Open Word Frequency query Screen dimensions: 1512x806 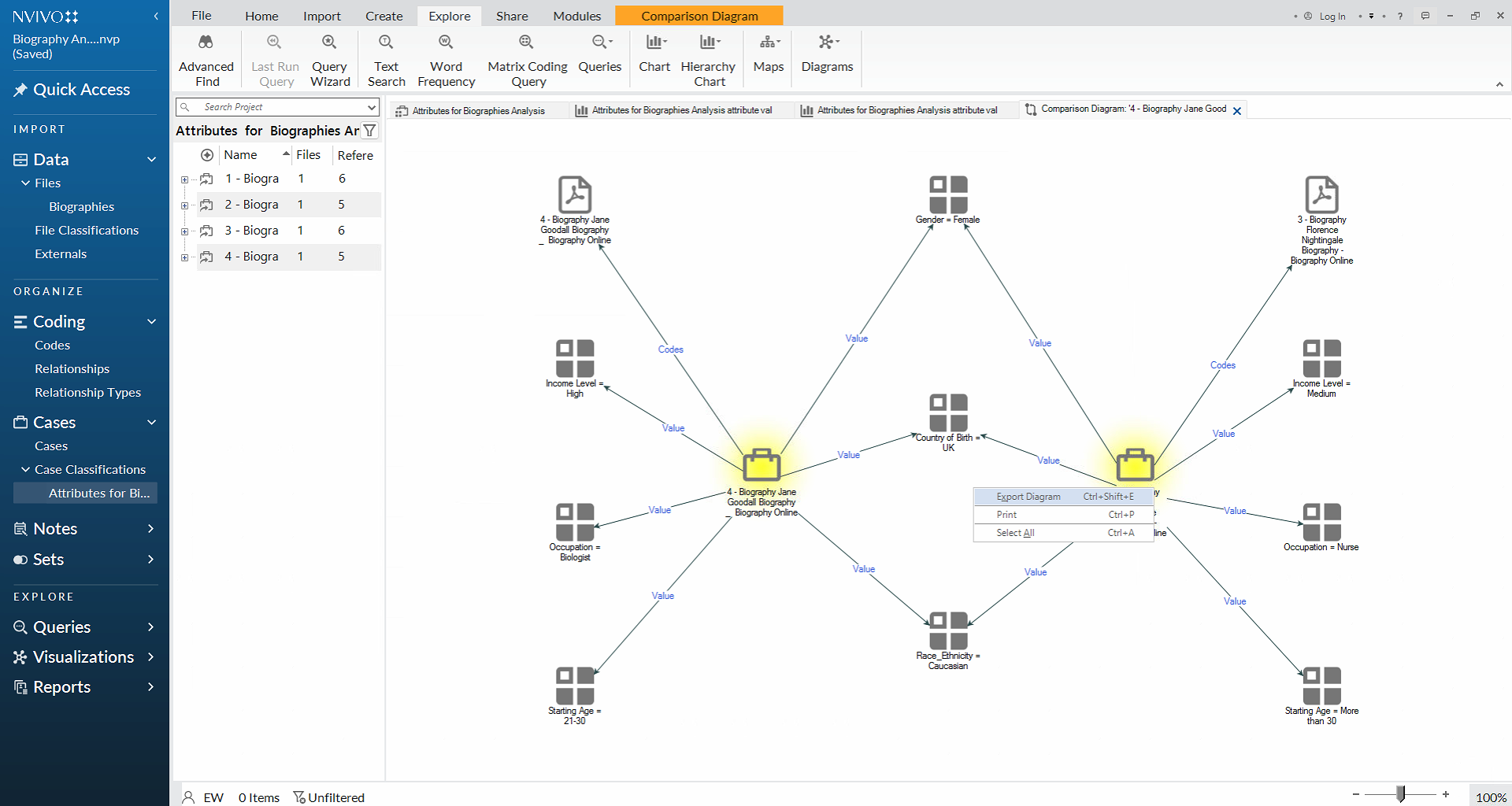click(x=446, y=60)
